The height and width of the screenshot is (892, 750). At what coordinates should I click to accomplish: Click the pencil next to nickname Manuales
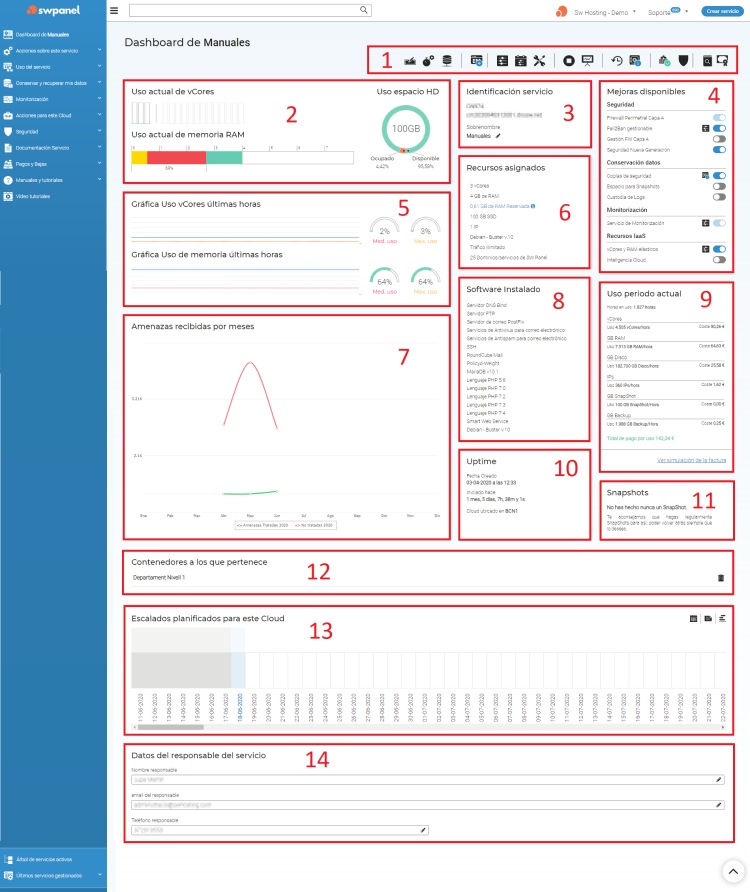pos(498,136)
